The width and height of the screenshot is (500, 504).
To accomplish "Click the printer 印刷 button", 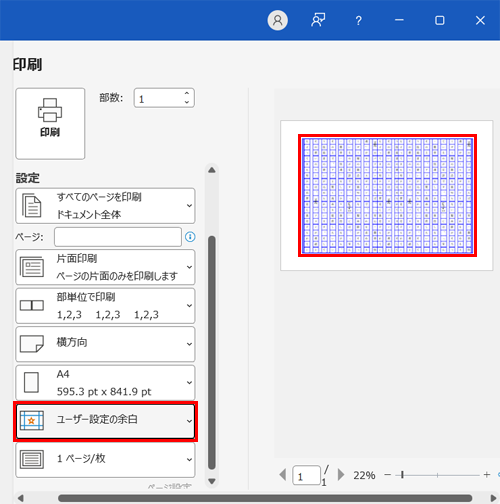I will point(50,124).
